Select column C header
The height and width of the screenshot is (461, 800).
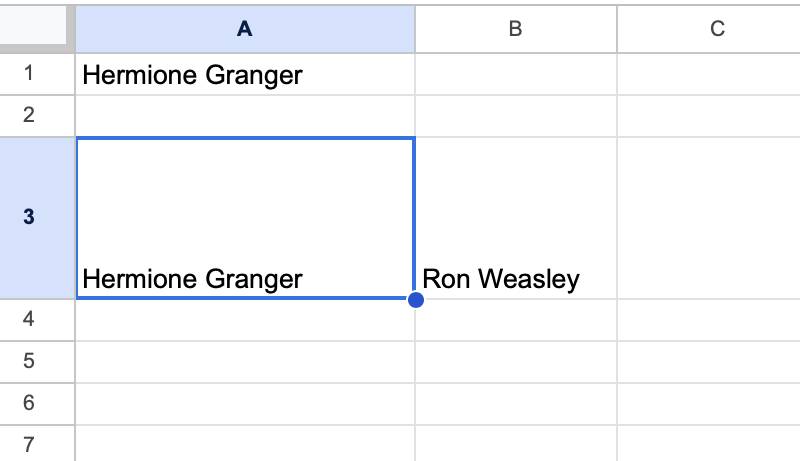717,29
